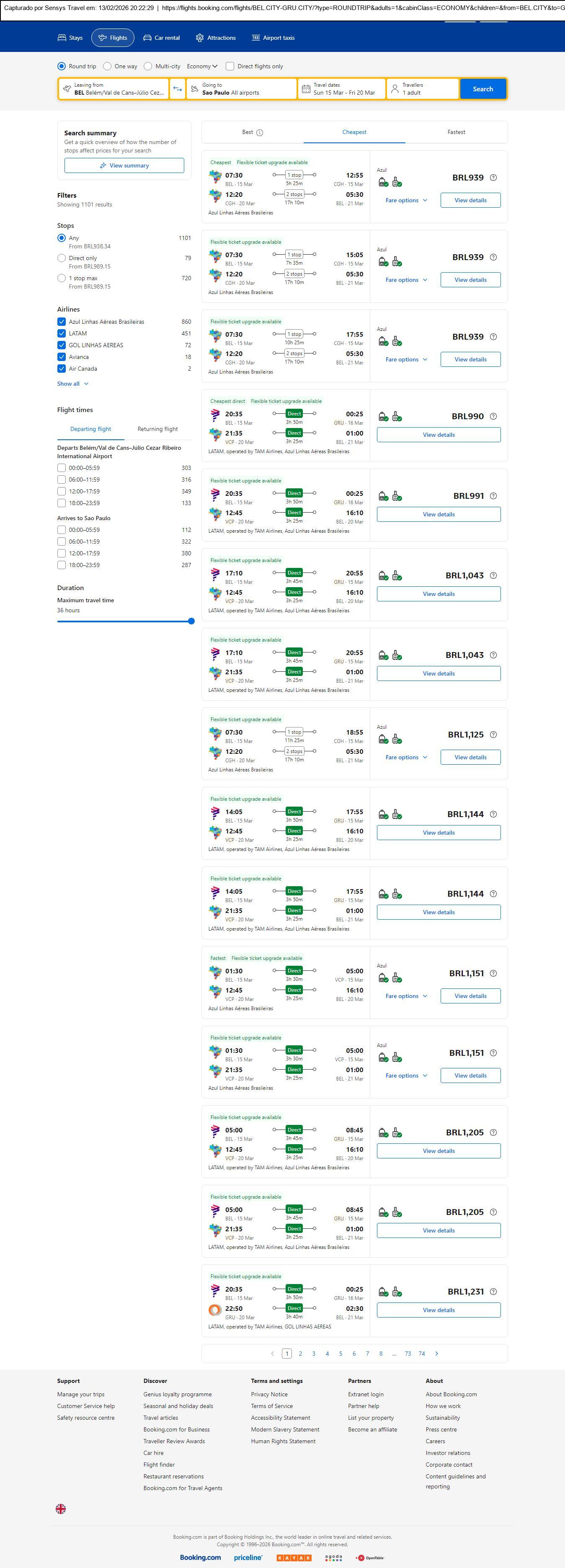Click the next page arrow in pagination
The image size is (565, 1568).
pos(436,1353)
